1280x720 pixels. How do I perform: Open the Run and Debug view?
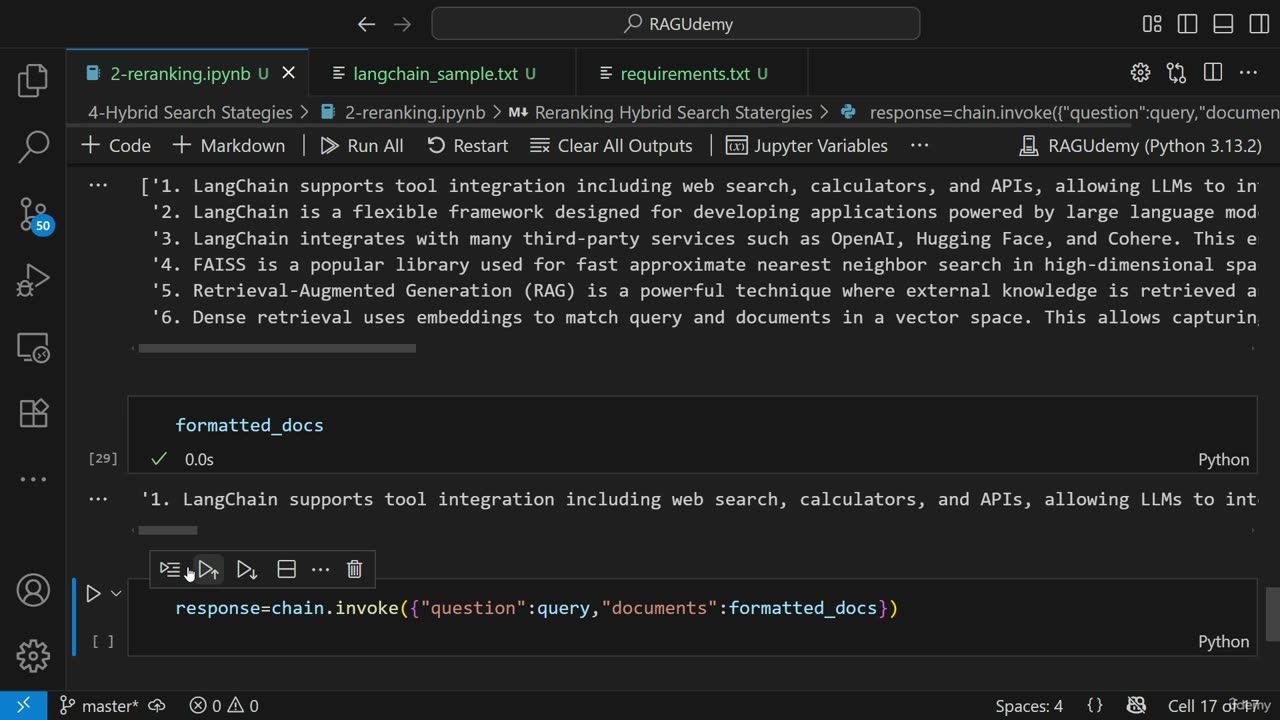tap(33, 281)
